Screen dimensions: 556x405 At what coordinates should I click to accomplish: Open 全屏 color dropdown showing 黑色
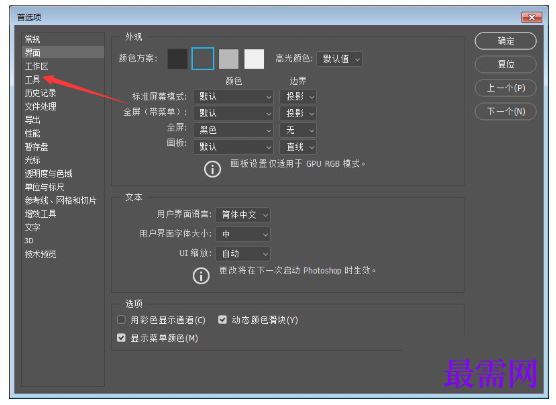233,130
